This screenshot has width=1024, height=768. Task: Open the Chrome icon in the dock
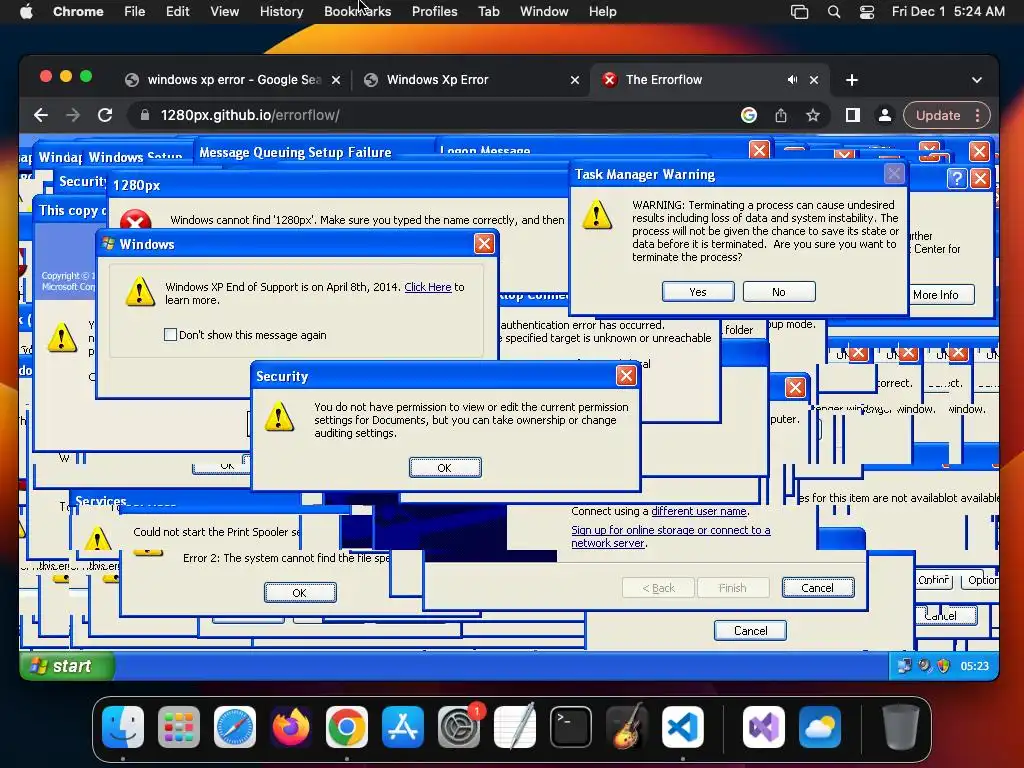tap(347, 727)
